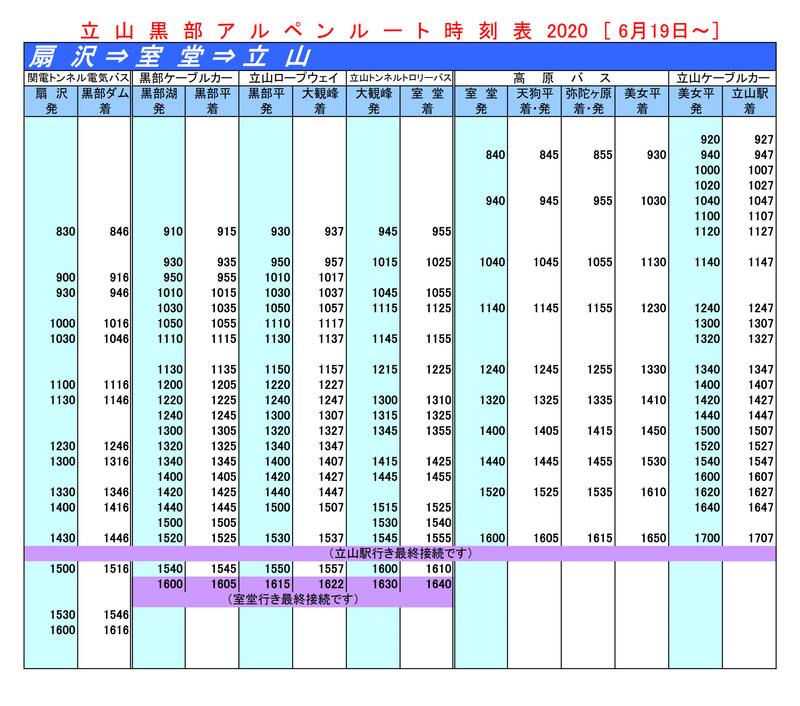Click the '室堂 着' column header

click(x=427, y=101)
